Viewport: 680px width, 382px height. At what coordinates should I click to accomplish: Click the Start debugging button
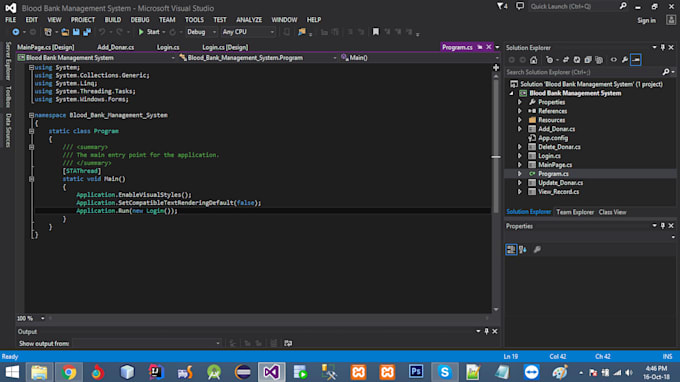click(x=149, y=32)
